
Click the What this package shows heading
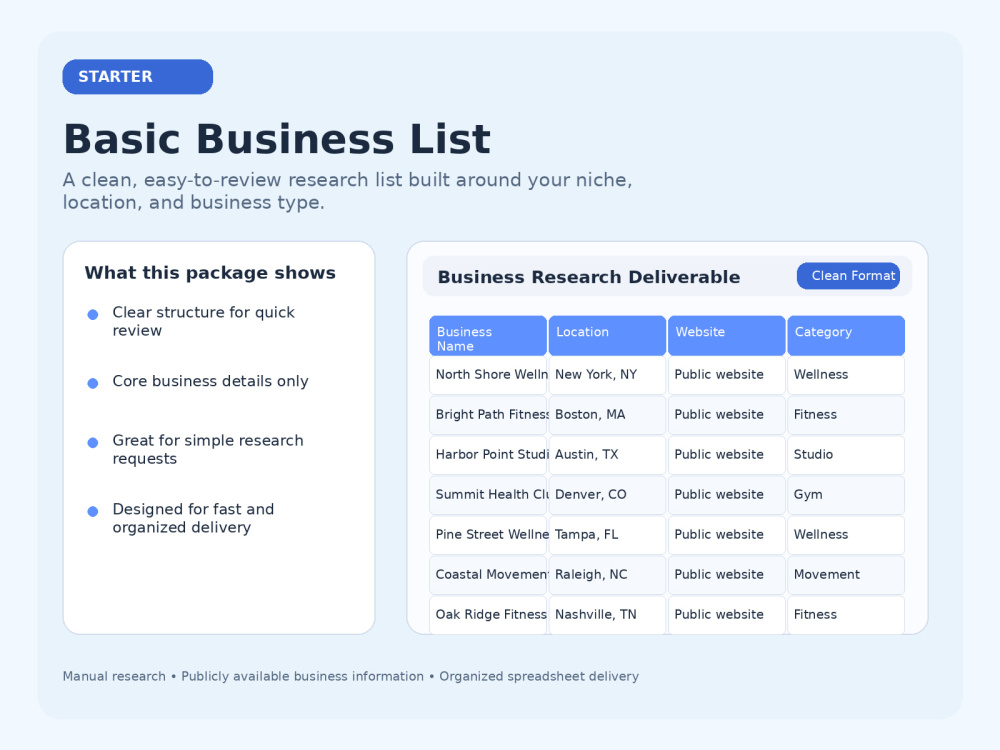tap(210, 273)
